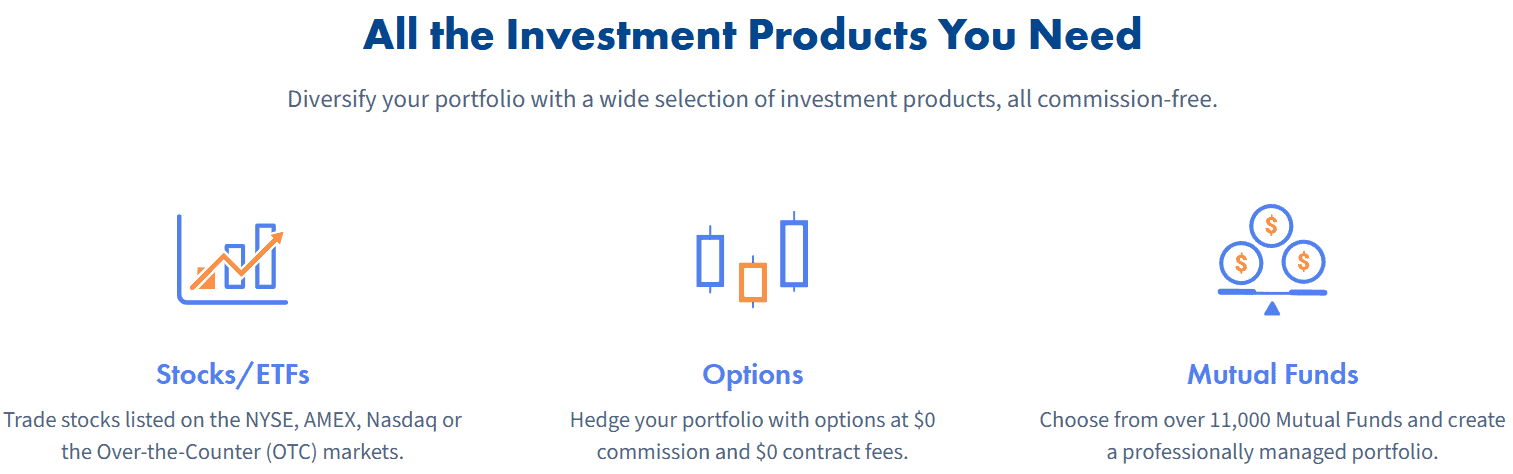
Task: Click the blue triangle fulcrum under the scale
Action: [x=1272, y=309]
